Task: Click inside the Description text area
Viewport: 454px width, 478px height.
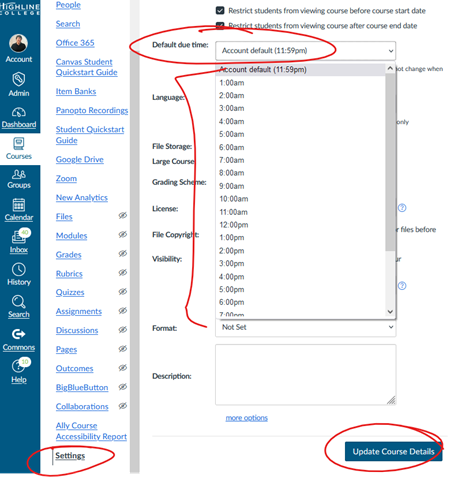Action: point(306,375)
